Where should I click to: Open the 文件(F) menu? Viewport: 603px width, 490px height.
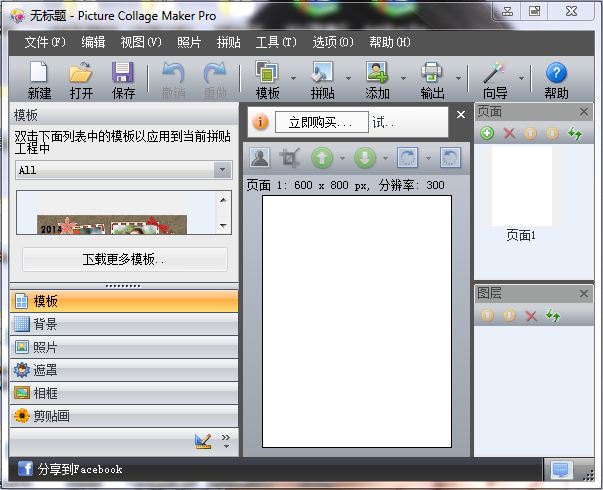click(x=44, y=42)
